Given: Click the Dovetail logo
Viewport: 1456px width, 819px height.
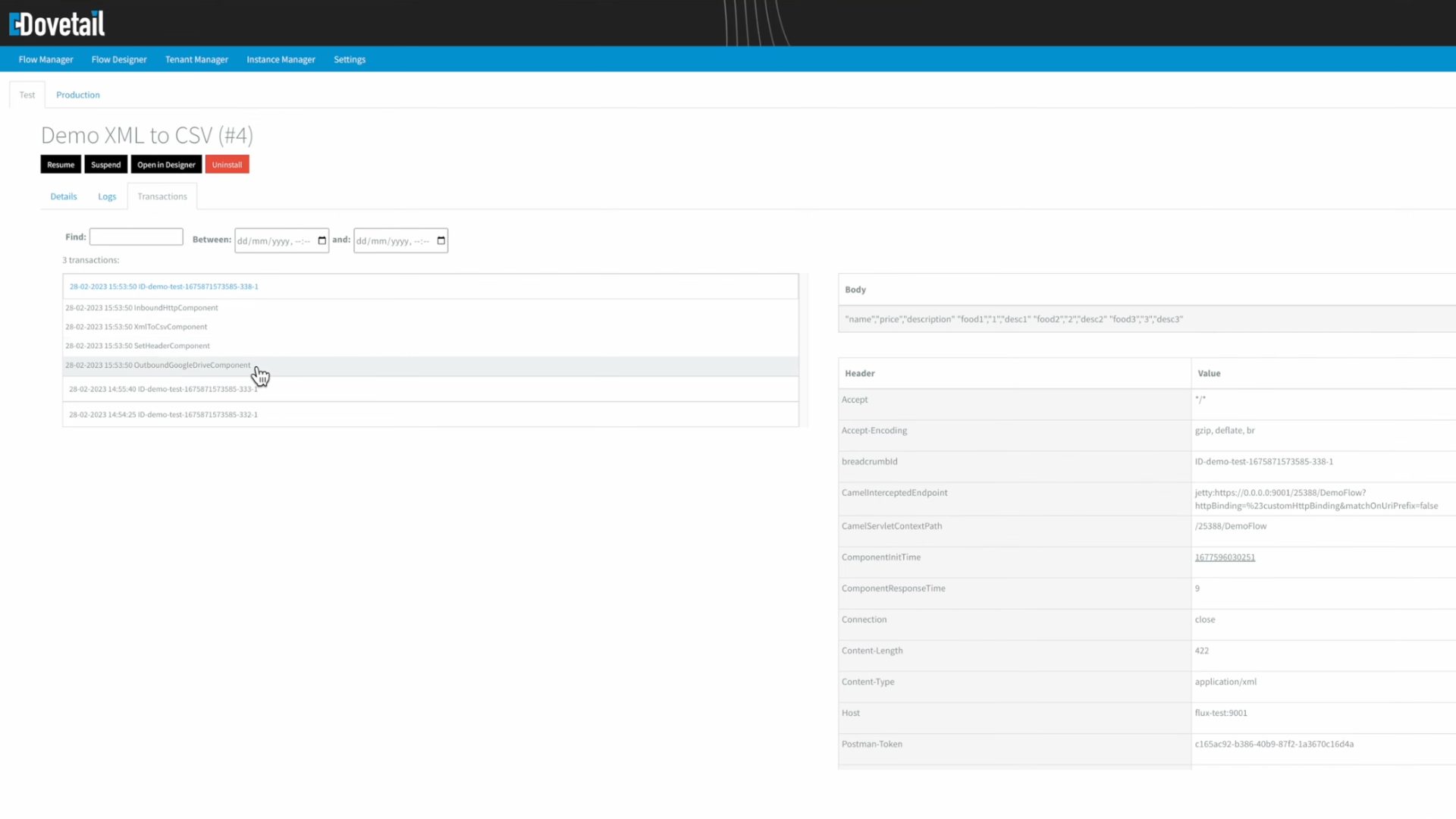Looking at the screenshot, I should click(x=57, y=23).
